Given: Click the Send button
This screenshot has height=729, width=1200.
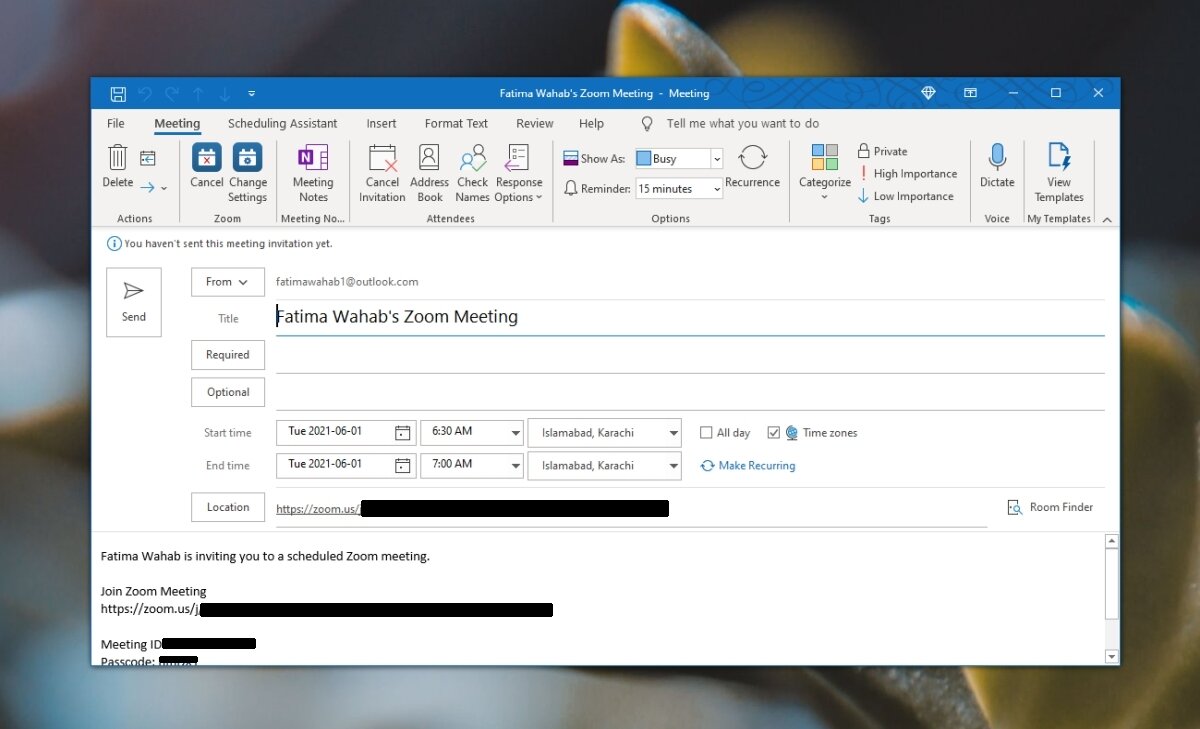Looking at the screenshot, I should [133, 301].
